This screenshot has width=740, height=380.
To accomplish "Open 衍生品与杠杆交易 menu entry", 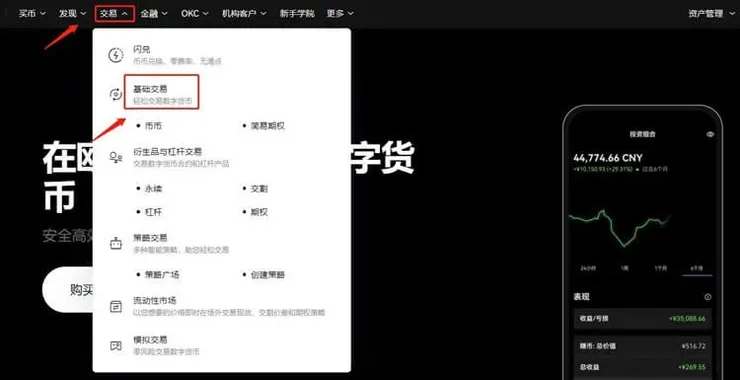I will click(181, 157).
